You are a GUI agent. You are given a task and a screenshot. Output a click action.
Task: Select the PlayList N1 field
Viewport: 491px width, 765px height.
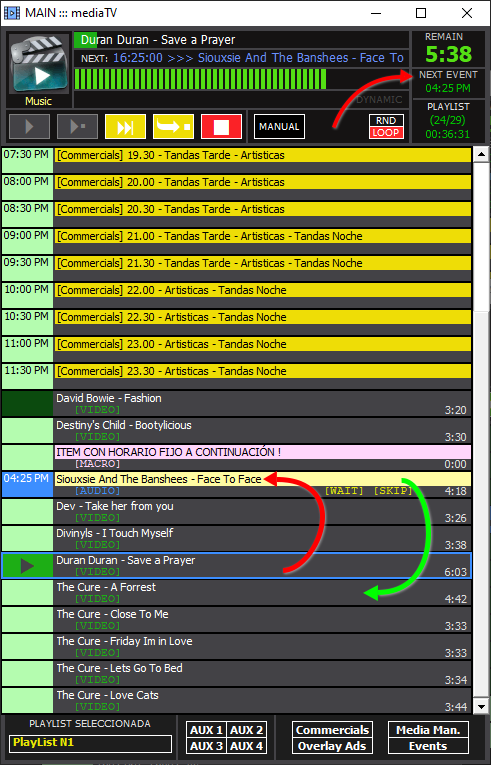pyautogui.click(x=90, y=743)
